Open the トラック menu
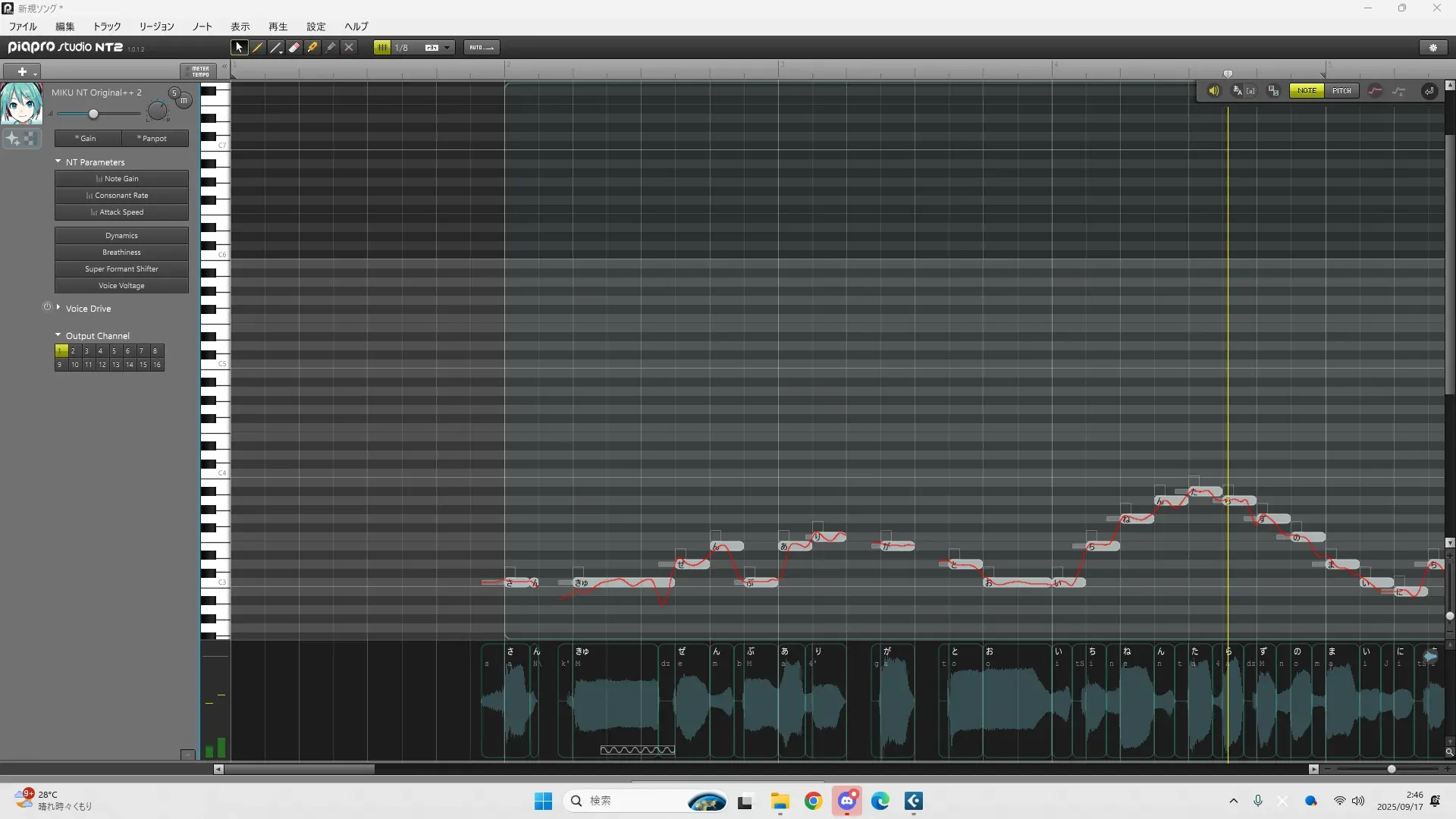 point(107,27)
